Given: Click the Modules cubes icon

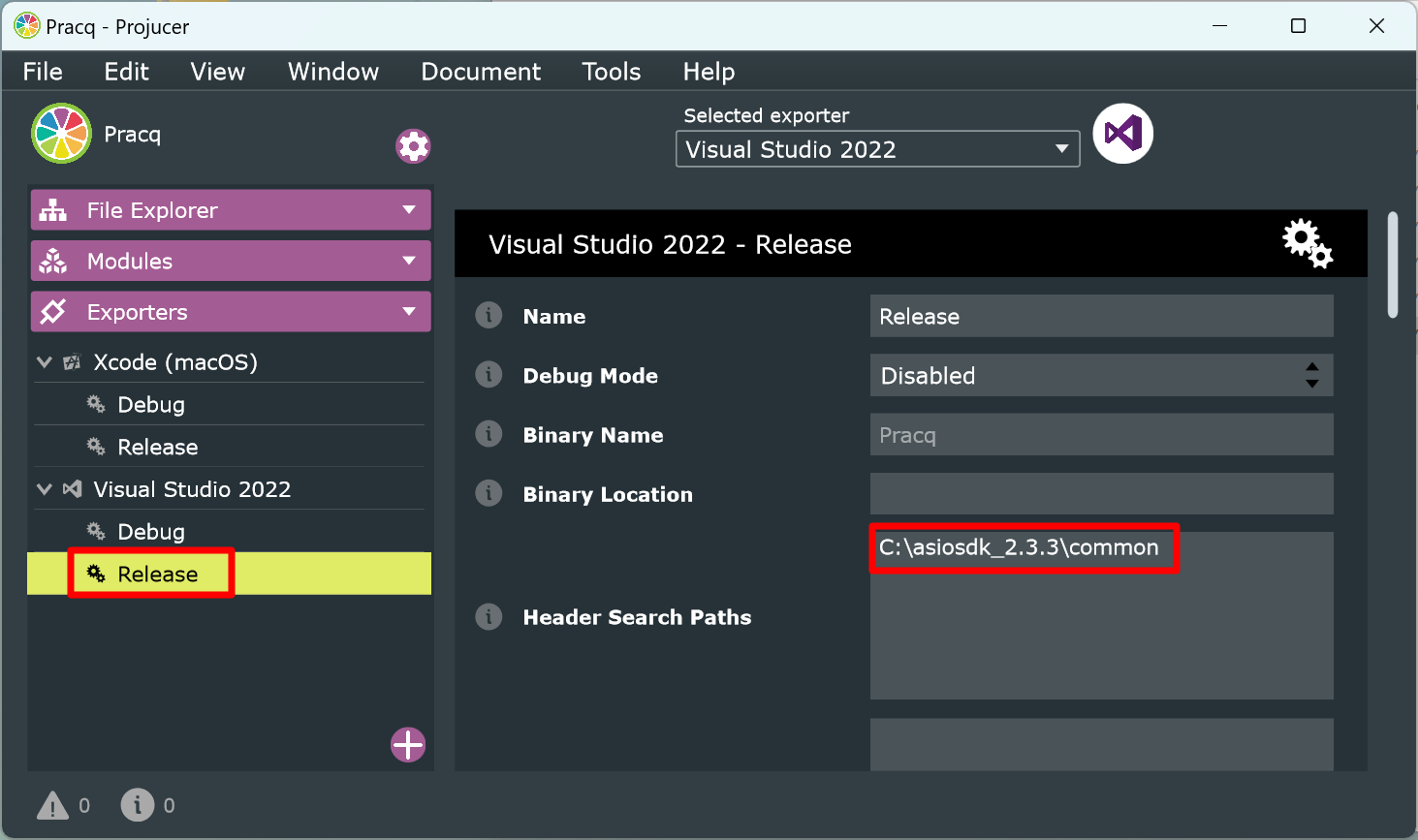Looking at the screenshot, I should 53,261.
